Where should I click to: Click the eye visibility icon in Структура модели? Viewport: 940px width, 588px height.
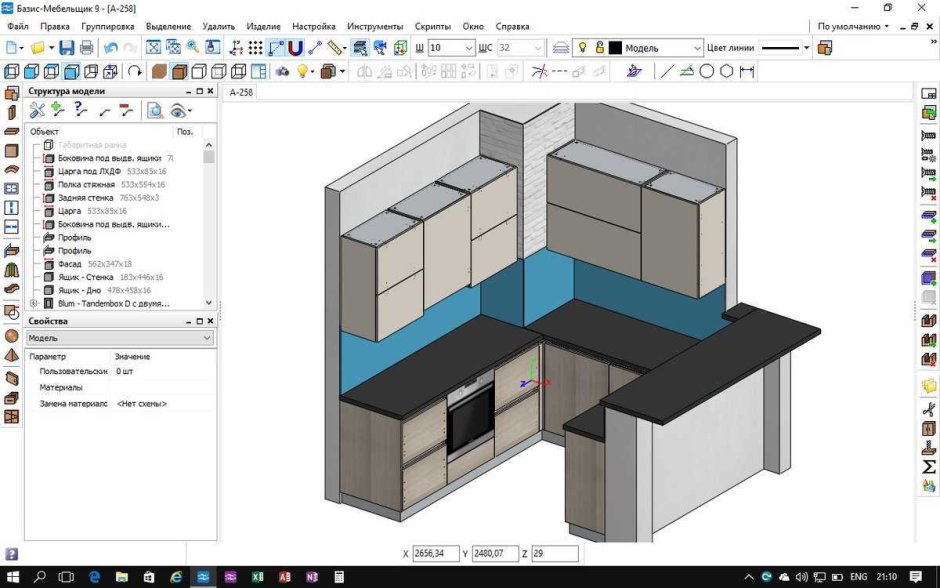[177, 111]
